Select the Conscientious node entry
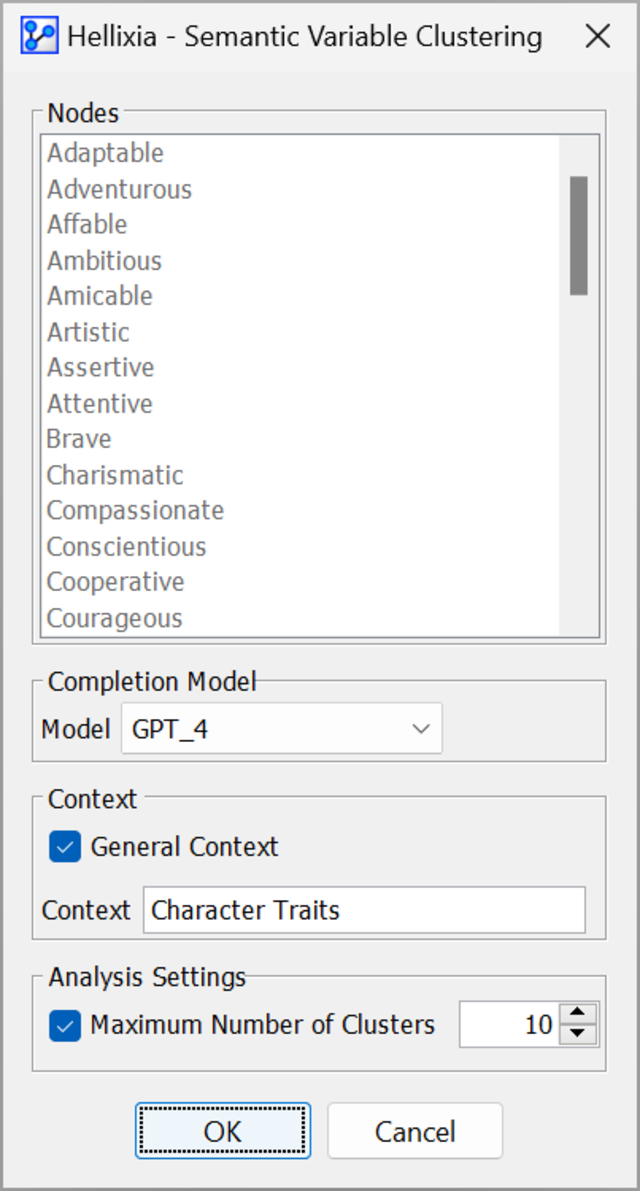This screenshot has width=640, height=1191. (x=126, y=546)
